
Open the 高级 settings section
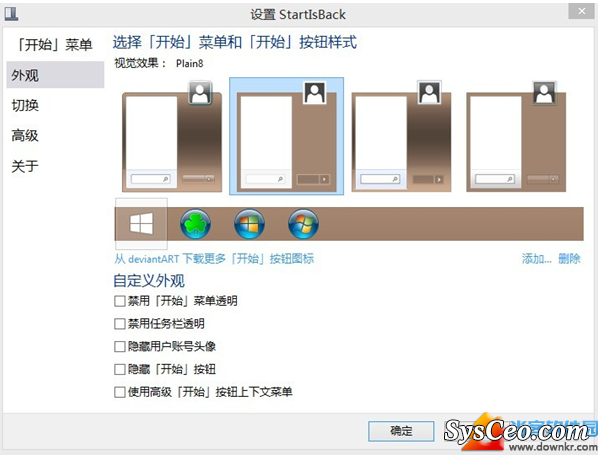[25, 135]
